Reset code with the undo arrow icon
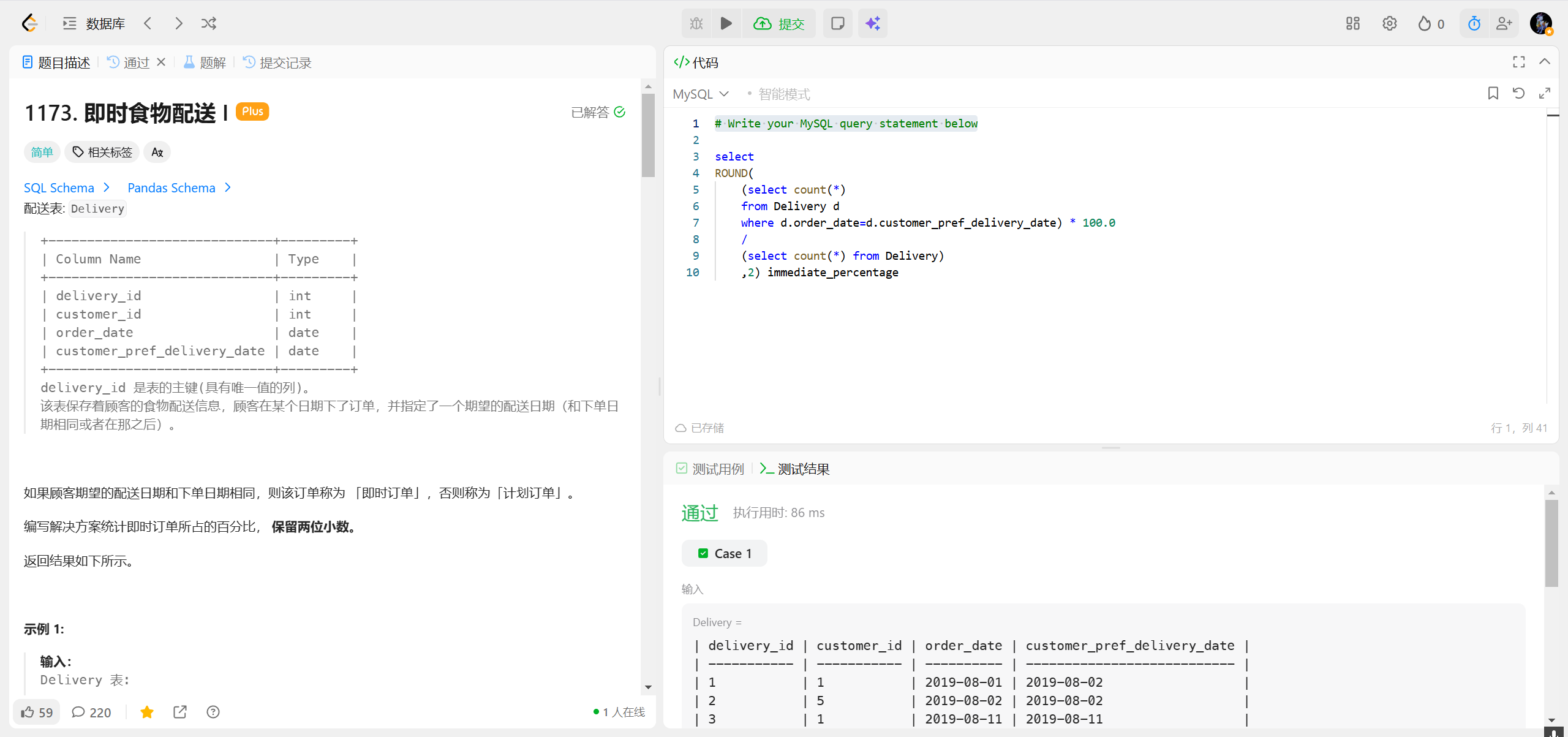 [x=1518, y=93]
